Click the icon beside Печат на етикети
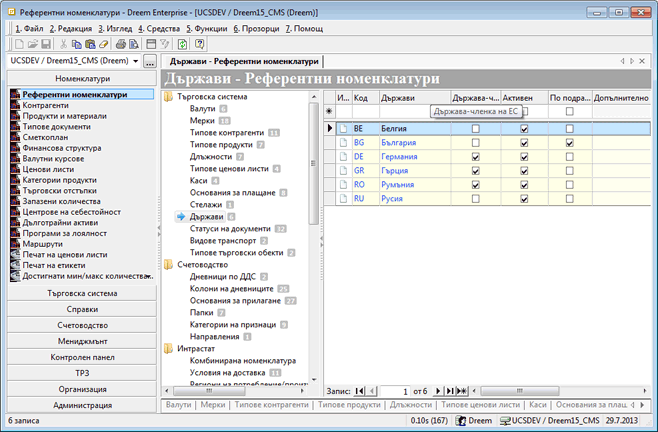 [x=16, y=265]
